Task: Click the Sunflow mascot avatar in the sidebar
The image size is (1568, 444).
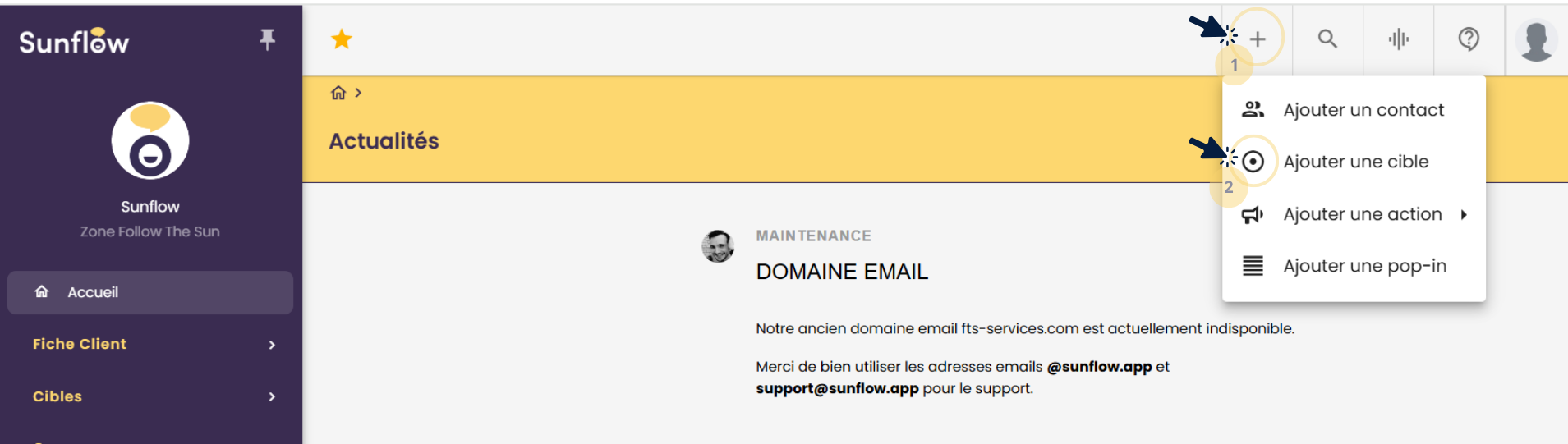Action: [x=150, y=140]
